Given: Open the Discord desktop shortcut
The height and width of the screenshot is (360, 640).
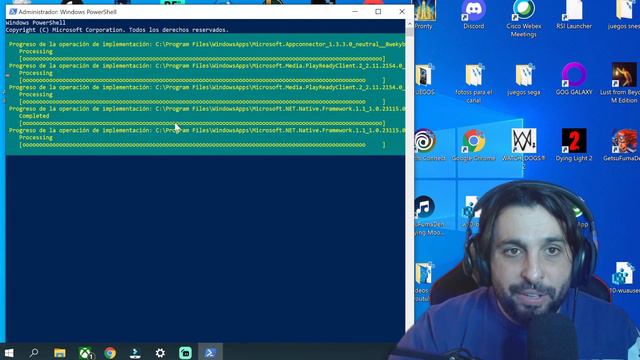Looking at the screenshot, I should point(473,14).
